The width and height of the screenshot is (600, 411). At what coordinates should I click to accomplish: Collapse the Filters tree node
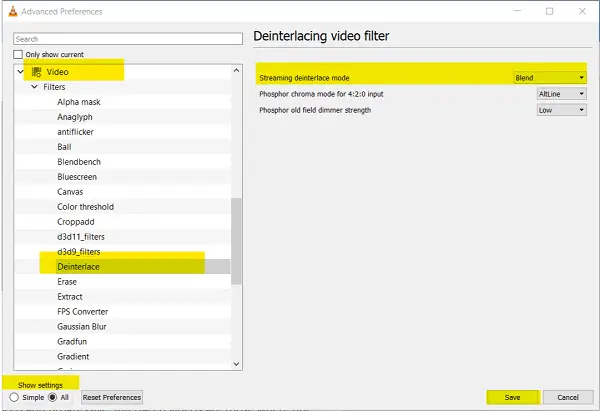tap(33, 87)
